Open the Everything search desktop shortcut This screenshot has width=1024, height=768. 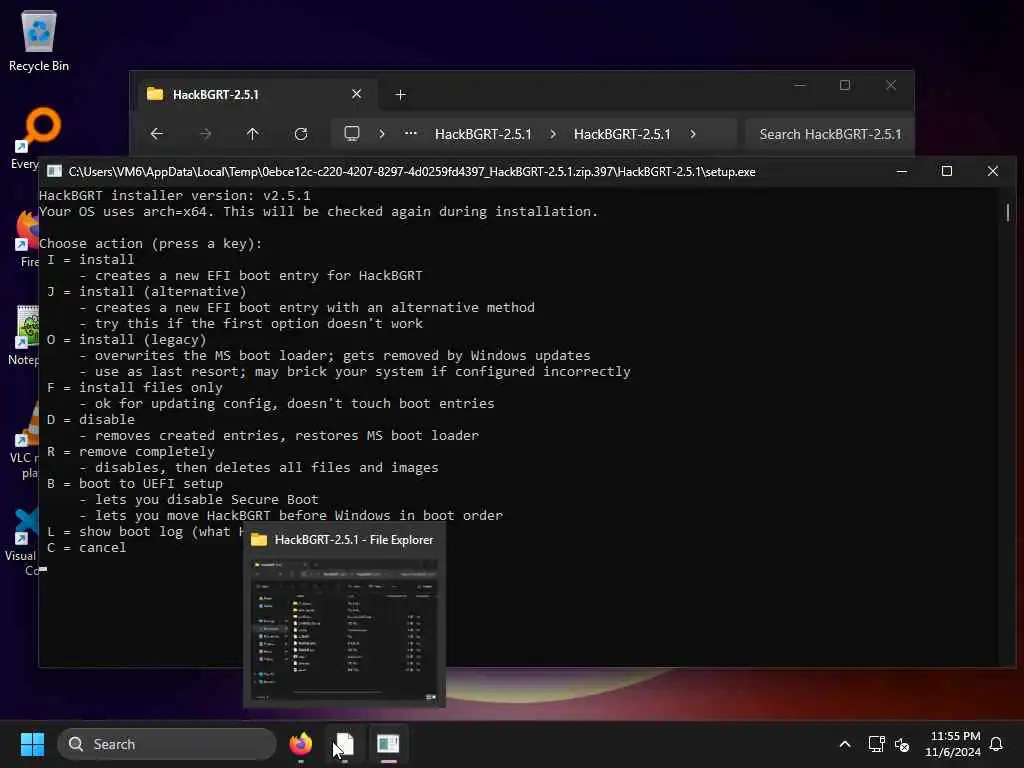(x=39, y=138)
